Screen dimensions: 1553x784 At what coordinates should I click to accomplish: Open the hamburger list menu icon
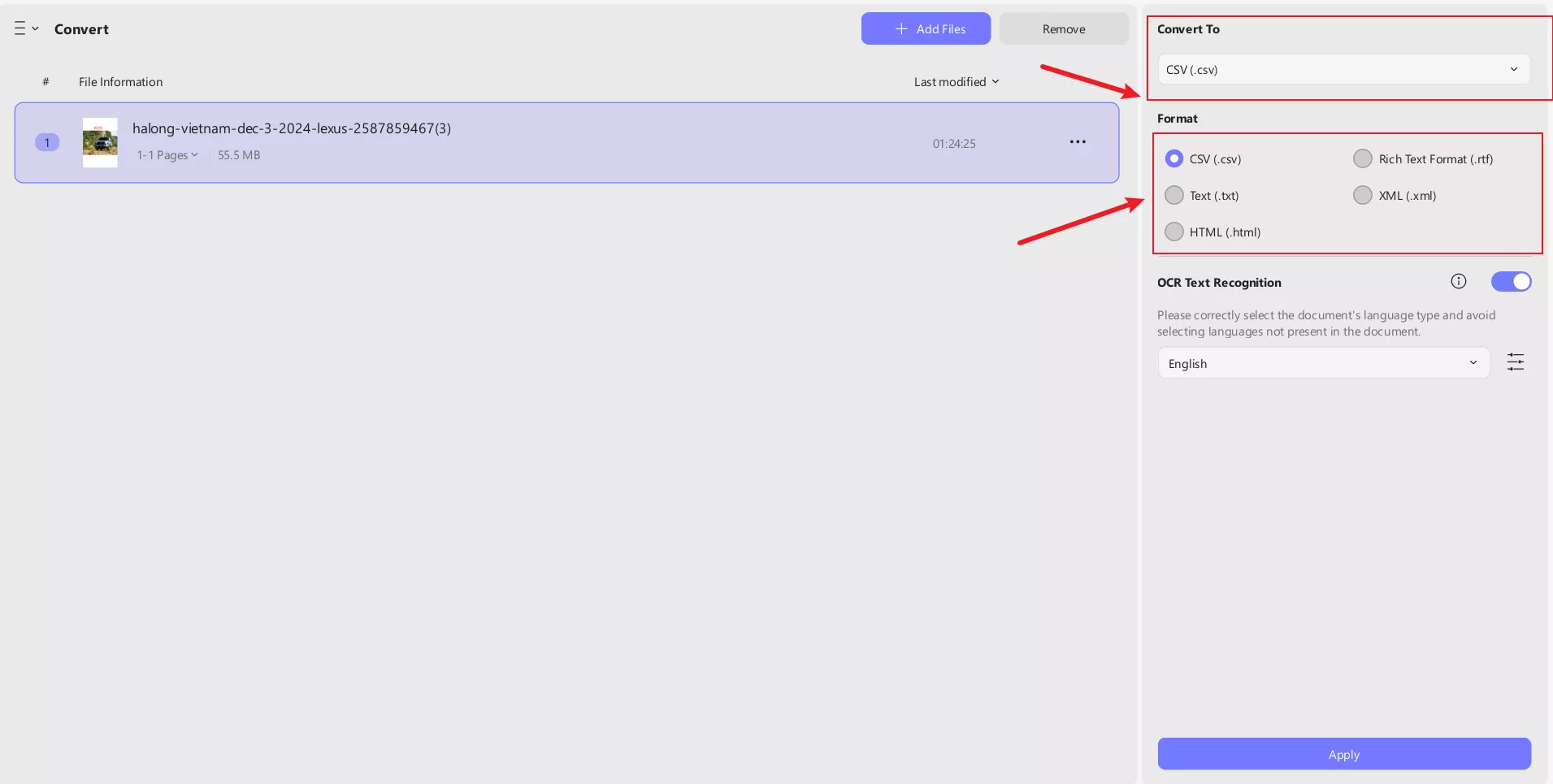(20, 28)
